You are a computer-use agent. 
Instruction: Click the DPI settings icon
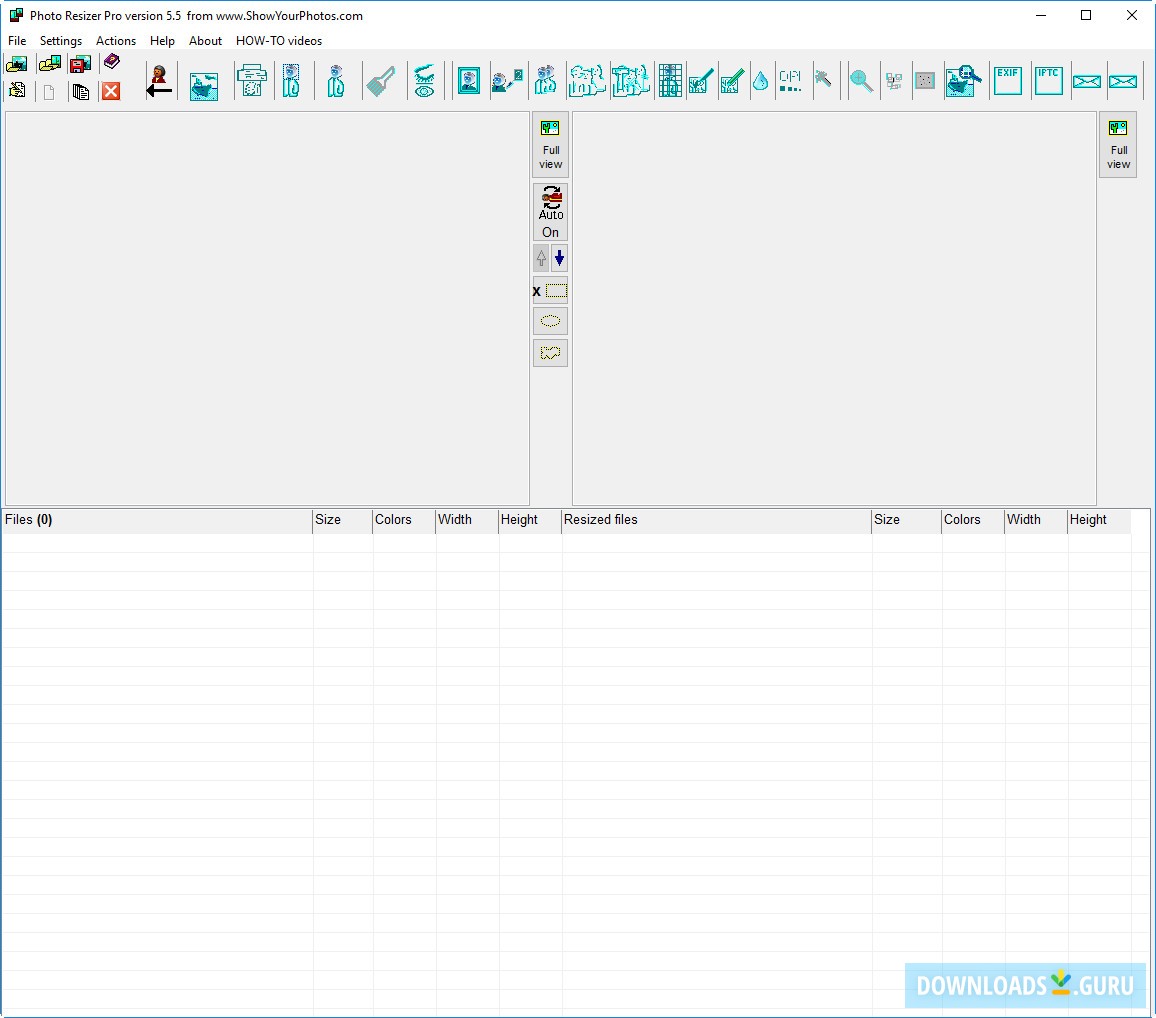point(790,81)
